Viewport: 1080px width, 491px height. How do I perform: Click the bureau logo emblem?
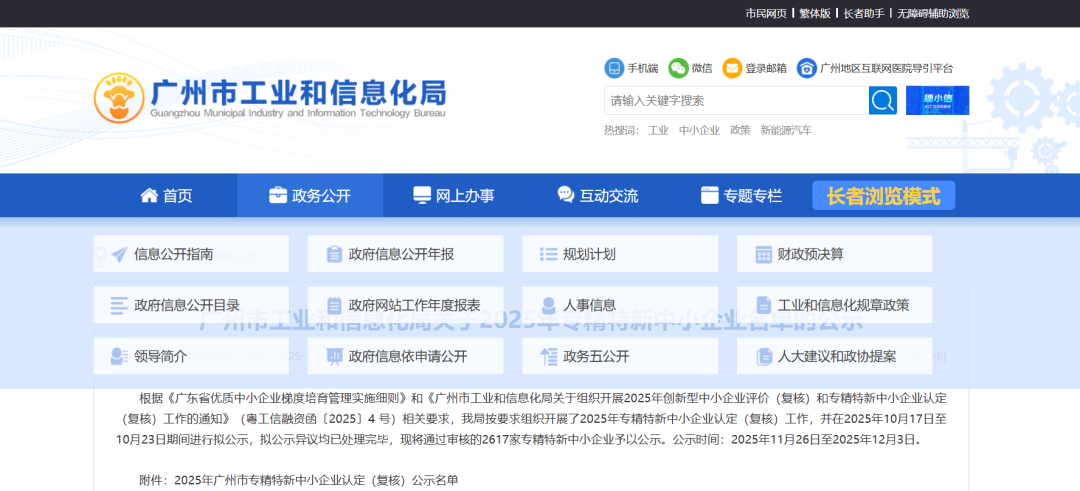pyautogui.click(x=119, y=98)
